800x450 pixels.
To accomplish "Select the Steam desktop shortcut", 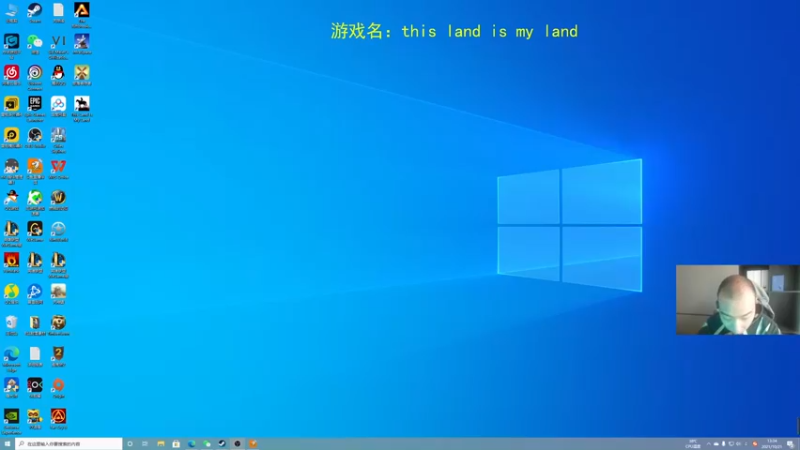I will coord(35,12).
